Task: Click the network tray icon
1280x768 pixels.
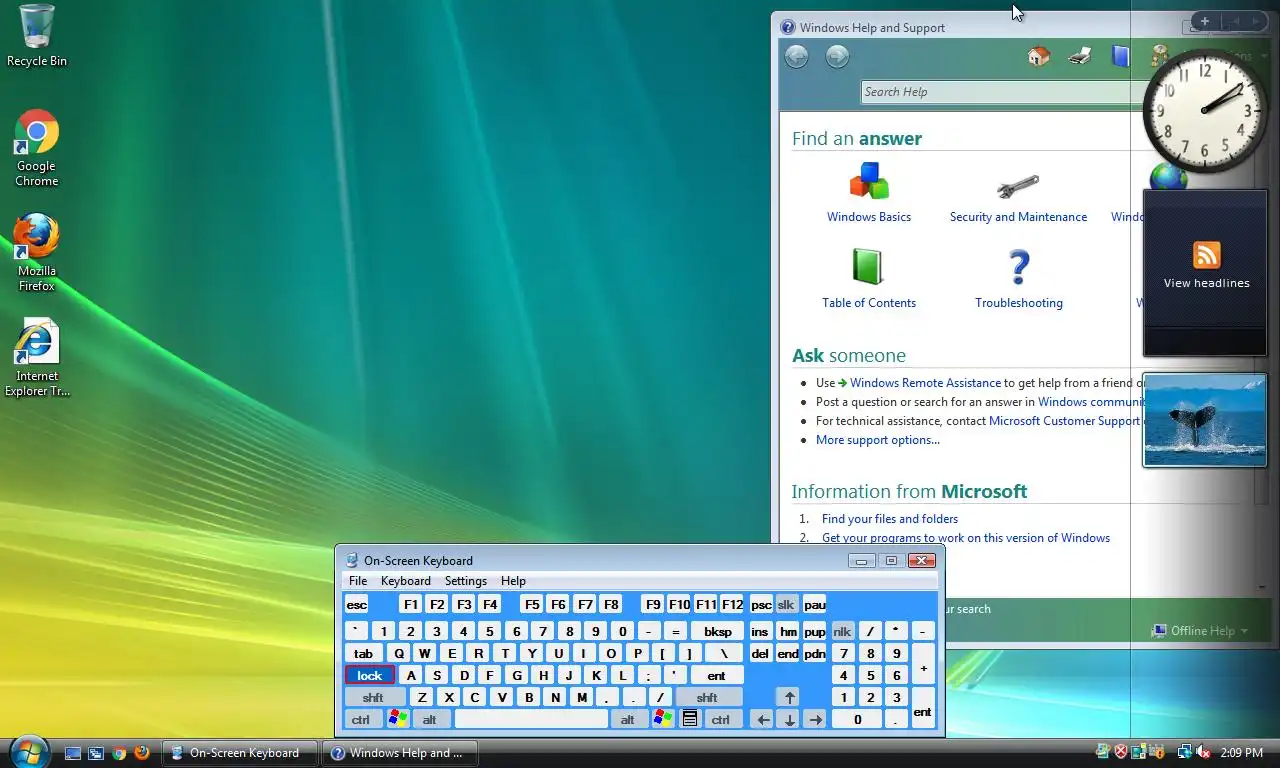Action: 1185,752
